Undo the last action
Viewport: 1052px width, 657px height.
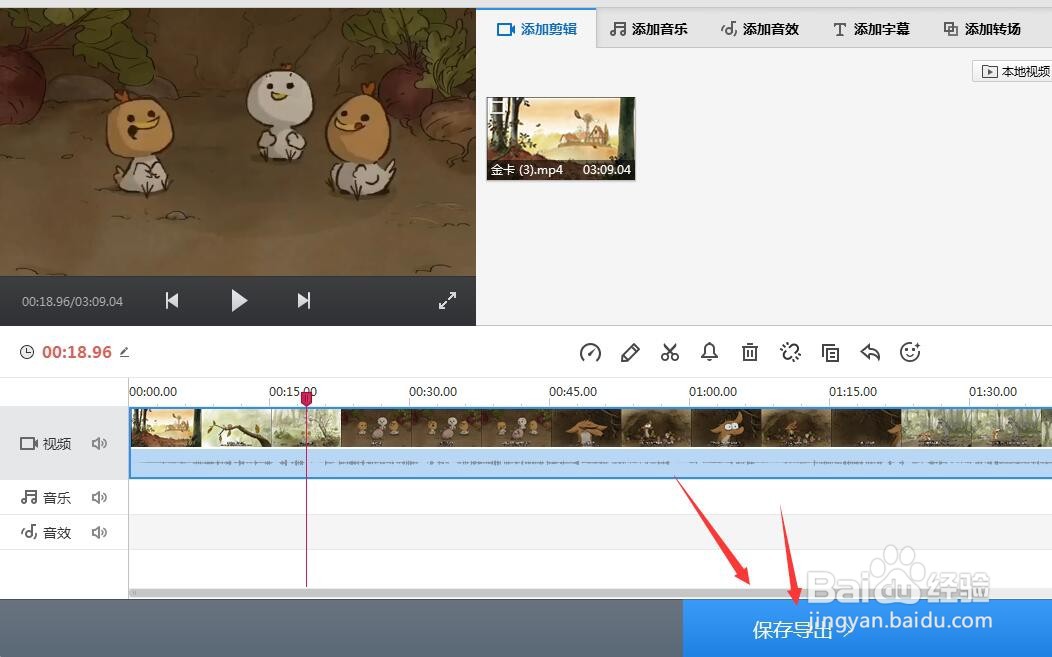coord(870,352)
